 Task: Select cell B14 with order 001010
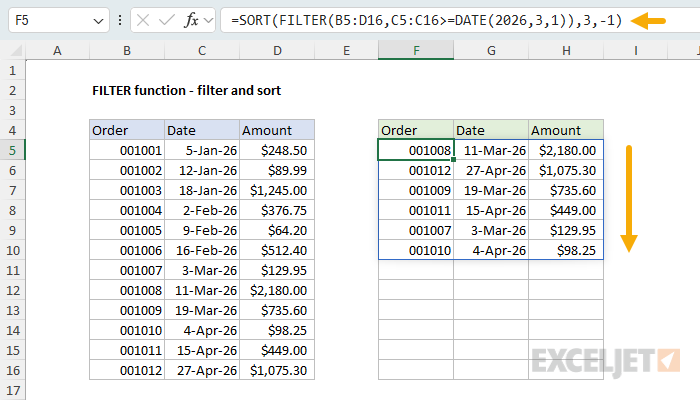(x=127, y=330)
